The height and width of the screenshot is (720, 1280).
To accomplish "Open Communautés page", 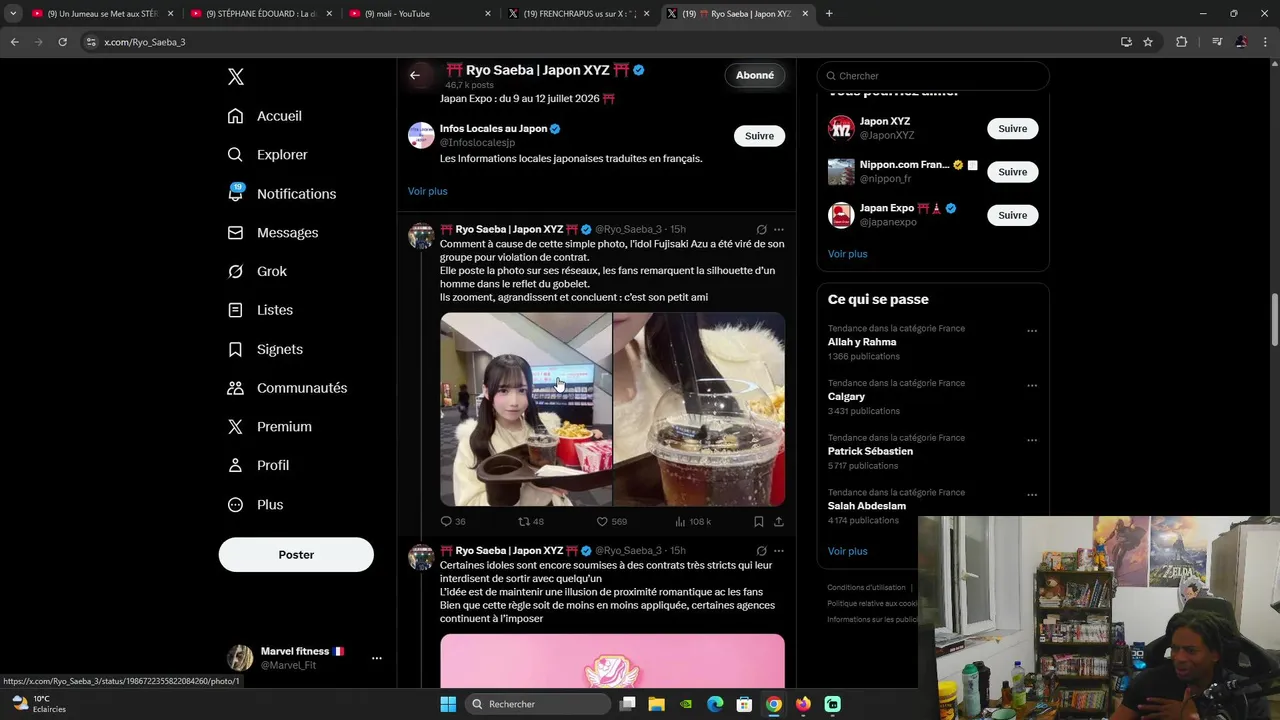I will (287, 388).
